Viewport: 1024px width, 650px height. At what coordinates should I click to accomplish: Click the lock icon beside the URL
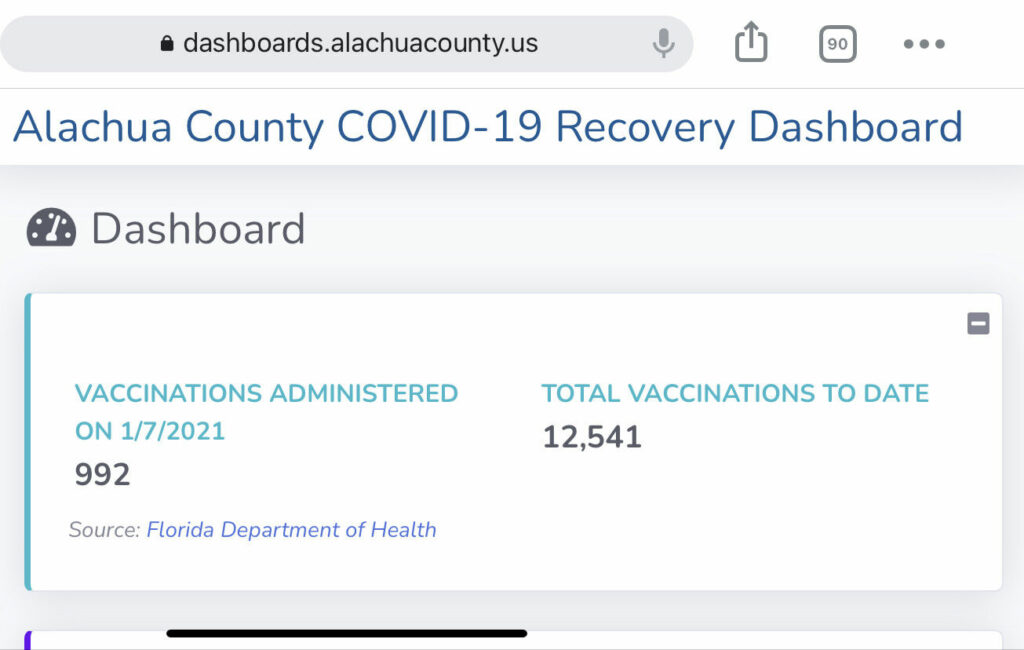pyautogui.click(x=167, y=44)
